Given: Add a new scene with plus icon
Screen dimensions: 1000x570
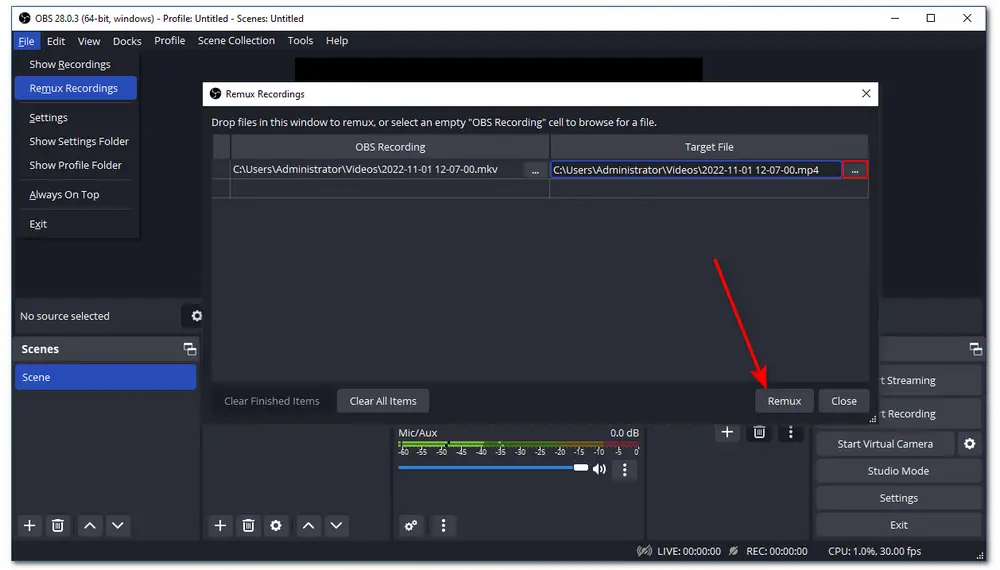Looking at the screenshot, I should (x=29, y=525).
